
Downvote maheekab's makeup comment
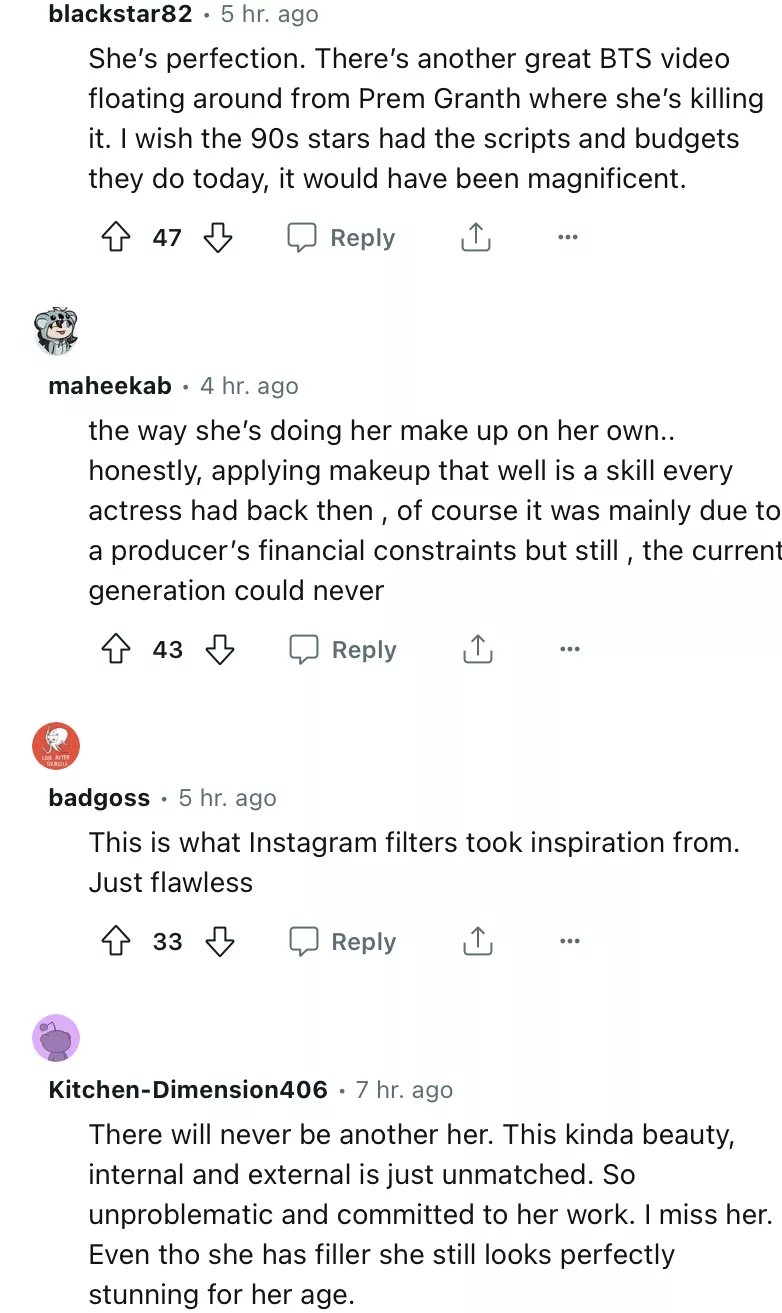219,650
